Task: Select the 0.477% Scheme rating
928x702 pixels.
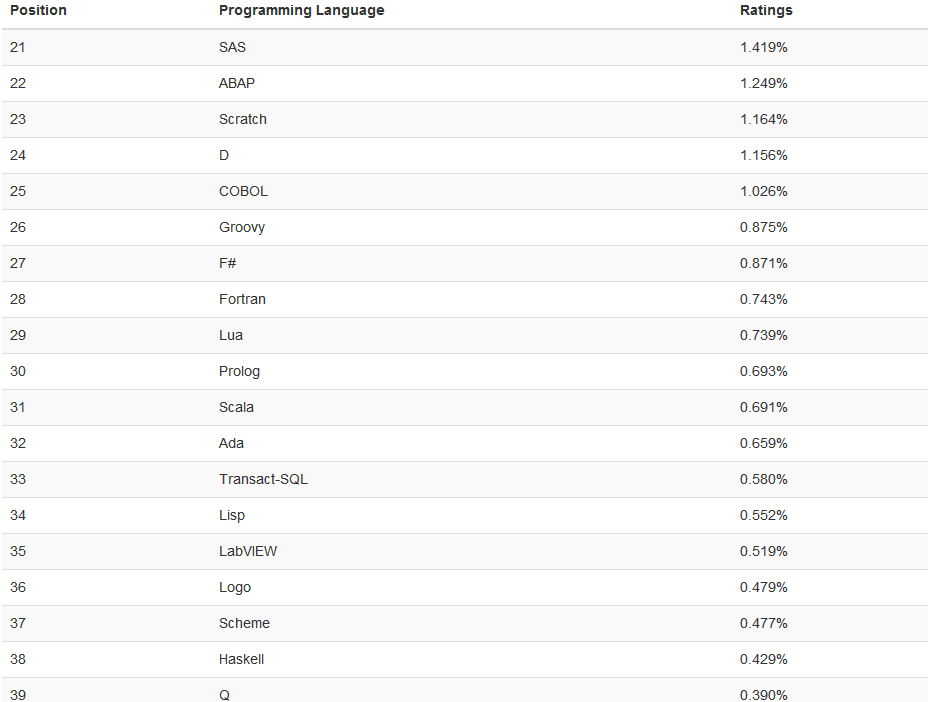Action: [763, 623]
